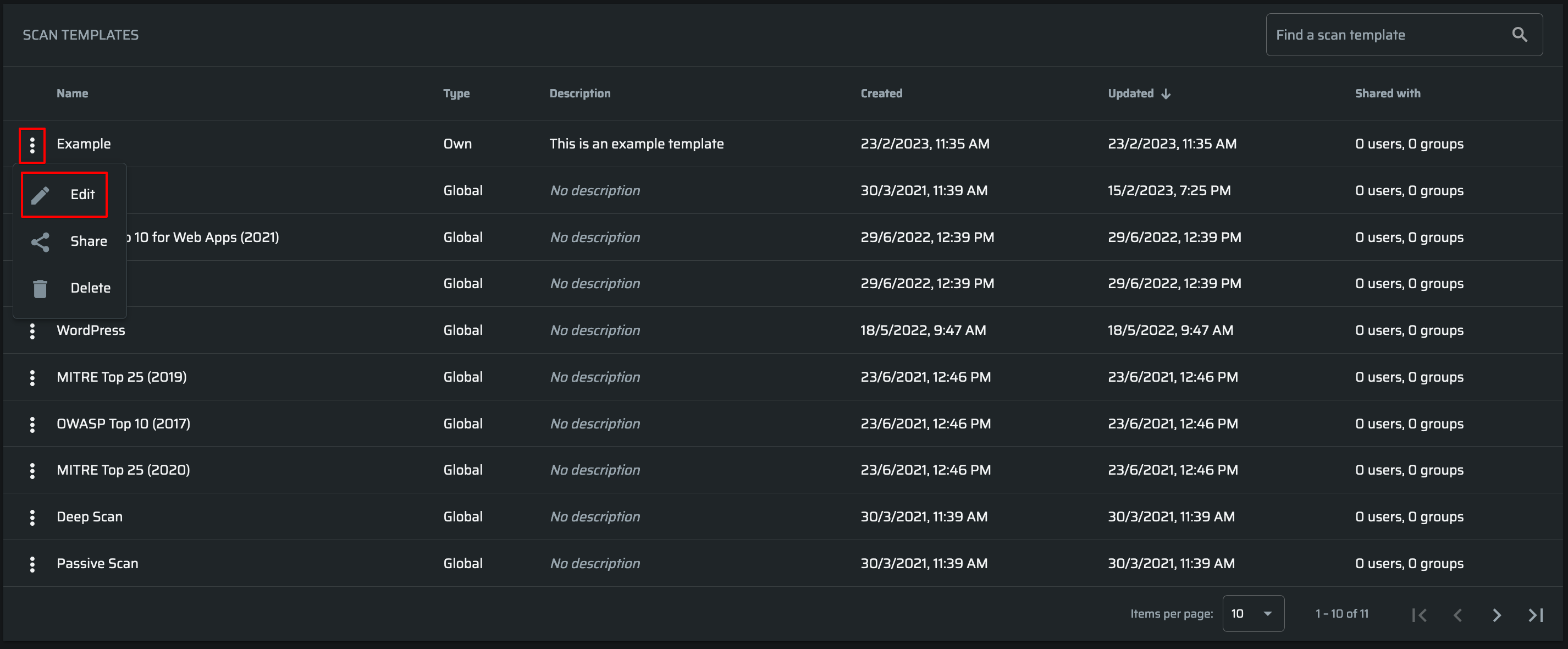Choose Share in the context menu
Viewport: 1568px width, 649px height.
pyautogui.click(x=69, y=241)
